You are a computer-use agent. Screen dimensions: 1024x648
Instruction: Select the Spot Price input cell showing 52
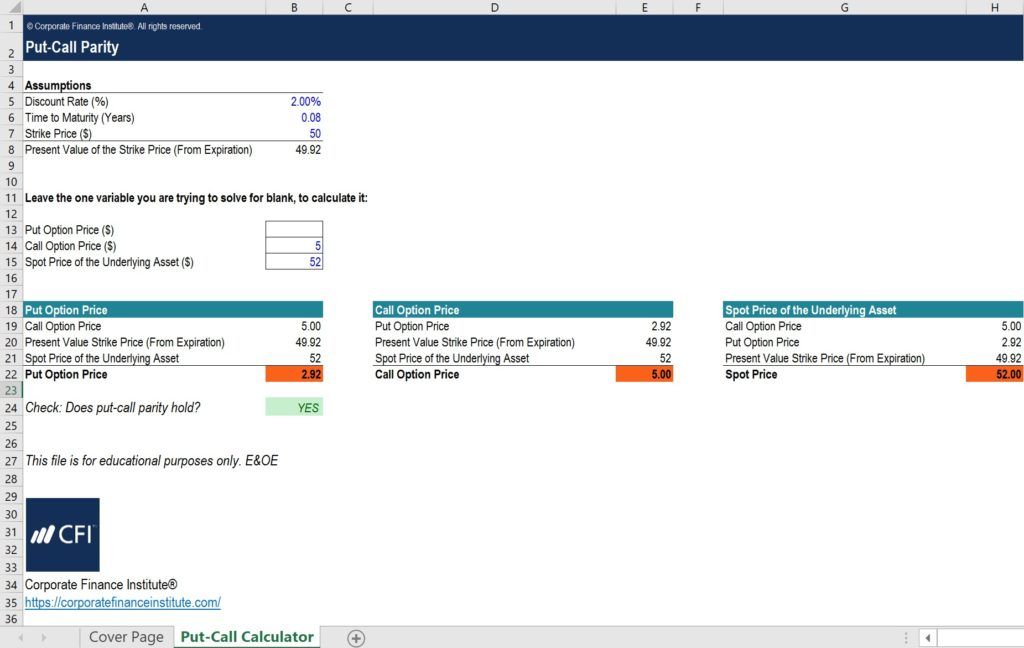click(294, 262)
